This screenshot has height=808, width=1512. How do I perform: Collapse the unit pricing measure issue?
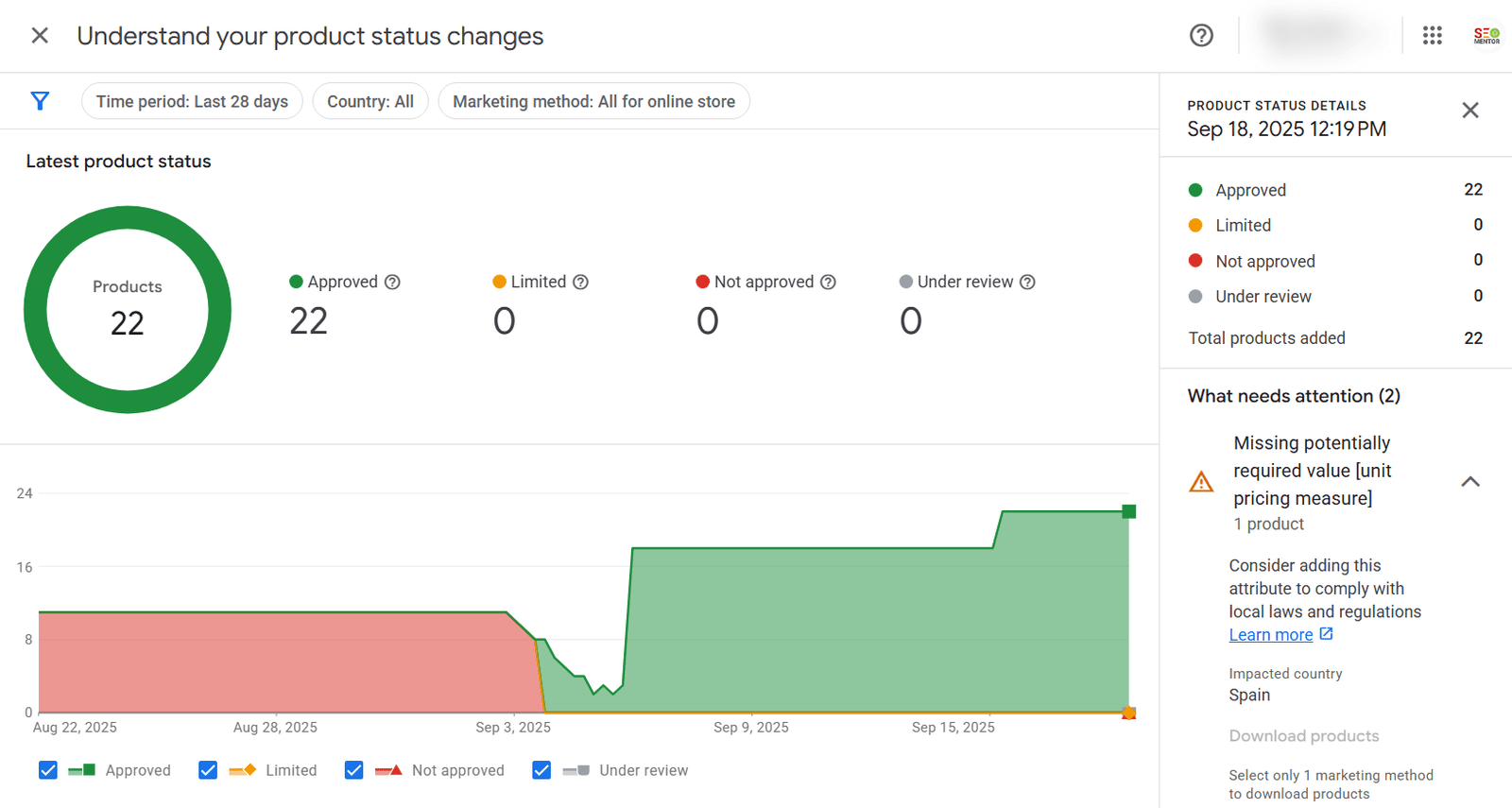pos(1469,482)
